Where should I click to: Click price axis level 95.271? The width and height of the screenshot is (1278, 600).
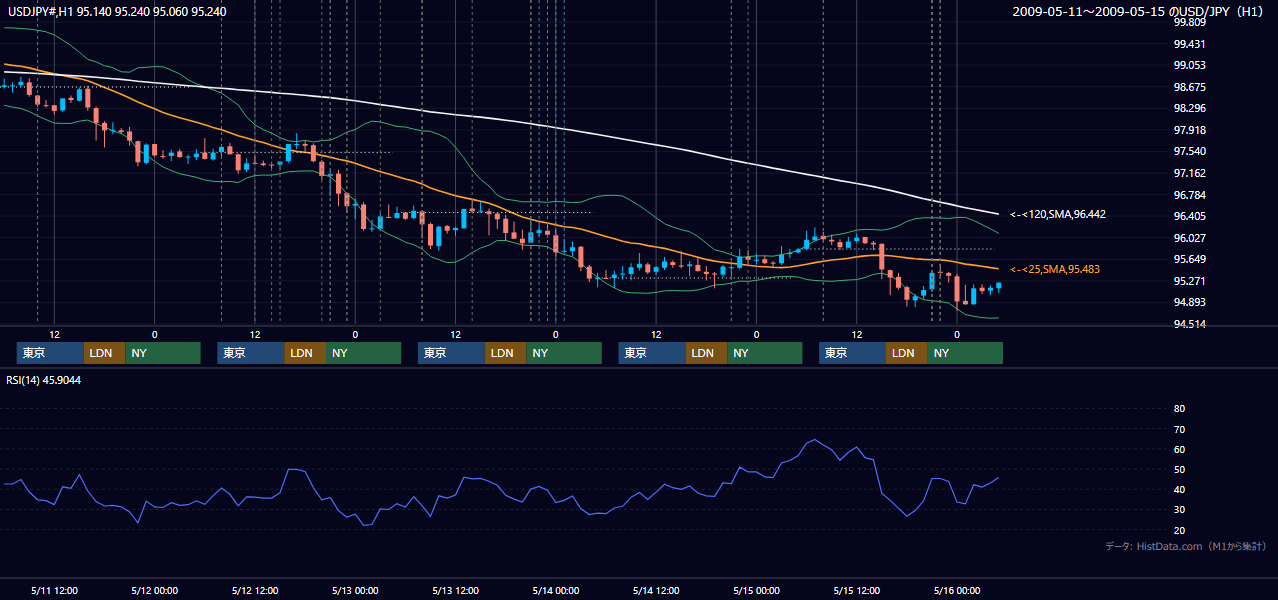(x=1190, y=281)
